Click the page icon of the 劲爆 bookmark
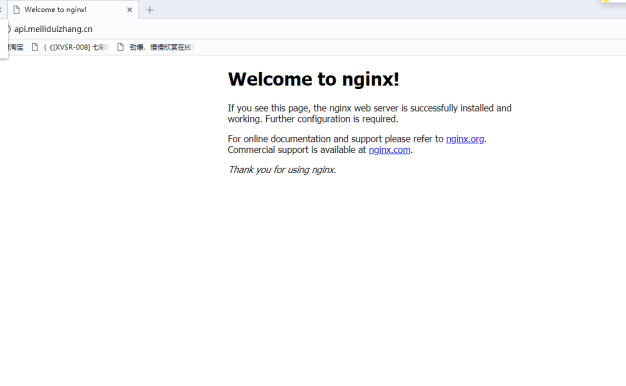The width and height of the screenshot is (626, 386). pyautogui.click(x=120, y=48)
